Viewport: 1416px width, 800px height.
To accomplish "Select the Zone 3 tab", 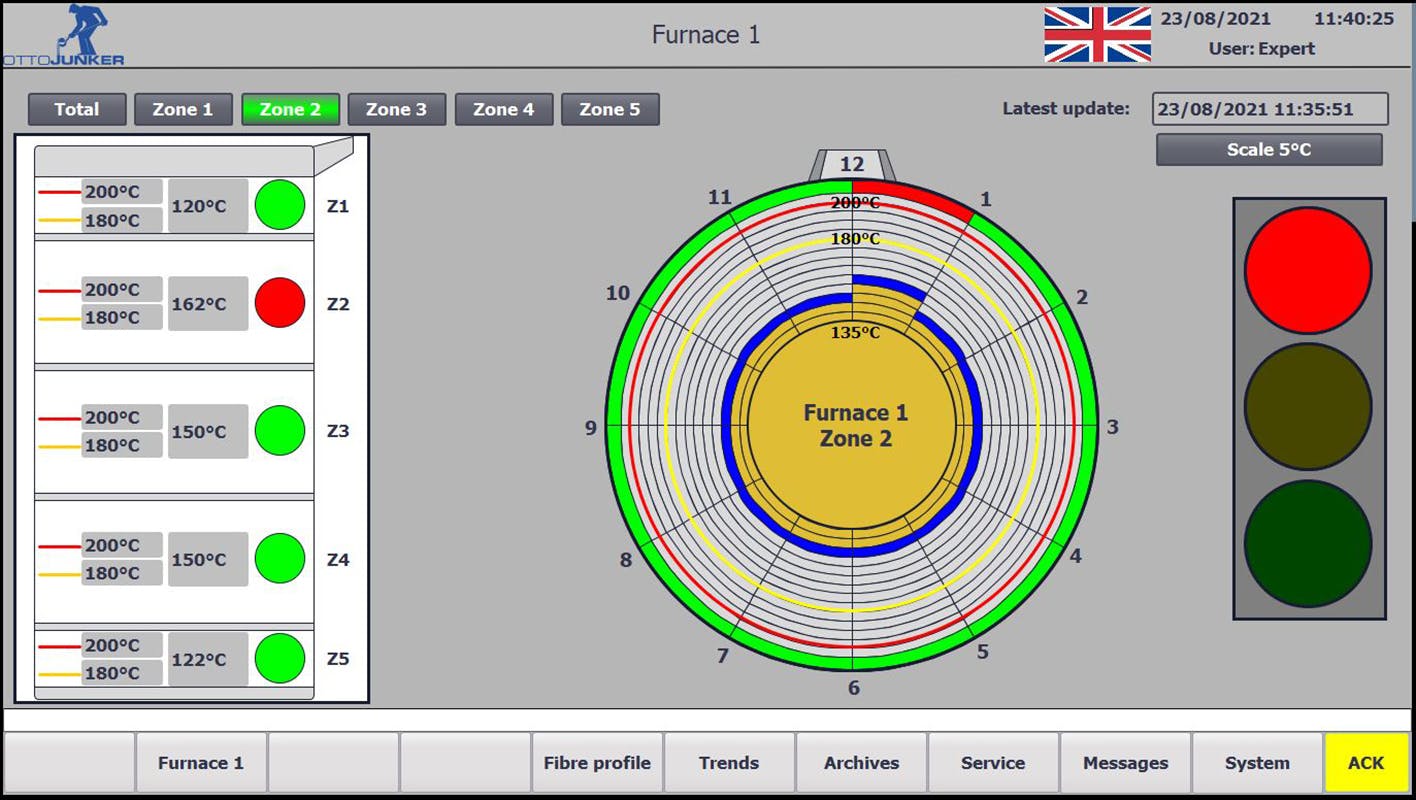I will [x=397, y=110].
